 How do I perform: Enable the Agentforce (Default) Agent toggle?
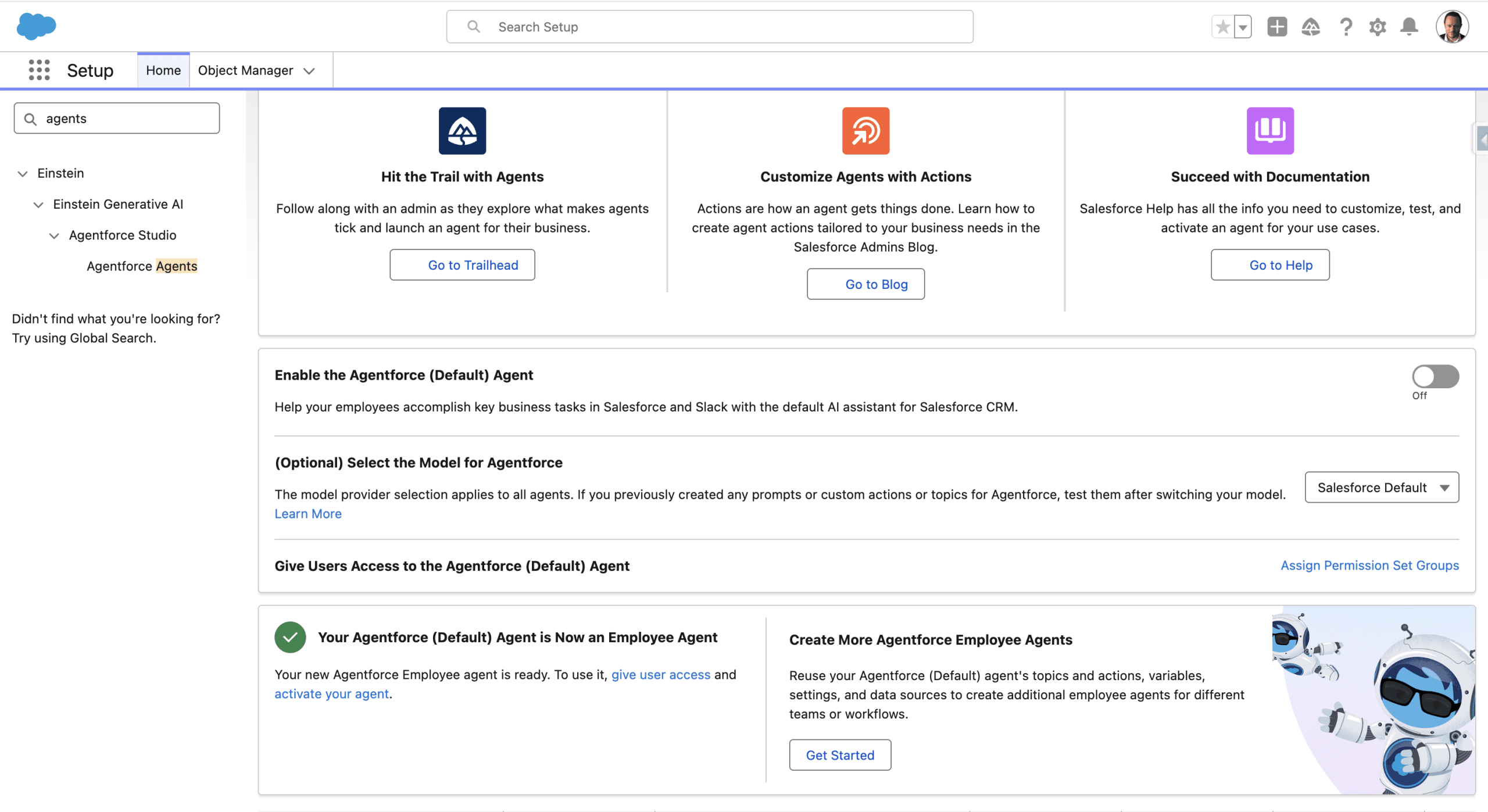tap(1435, 377)
